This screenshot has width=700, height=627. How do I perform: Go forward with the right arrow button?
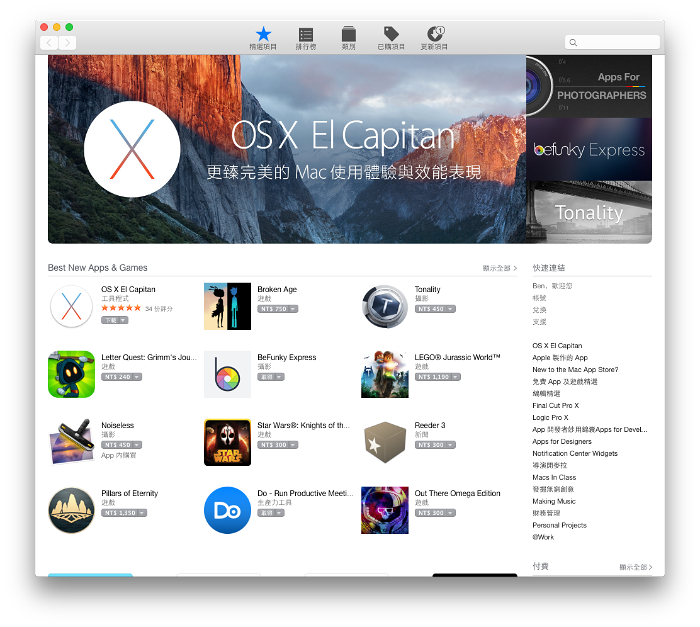[x=67, y=43]
